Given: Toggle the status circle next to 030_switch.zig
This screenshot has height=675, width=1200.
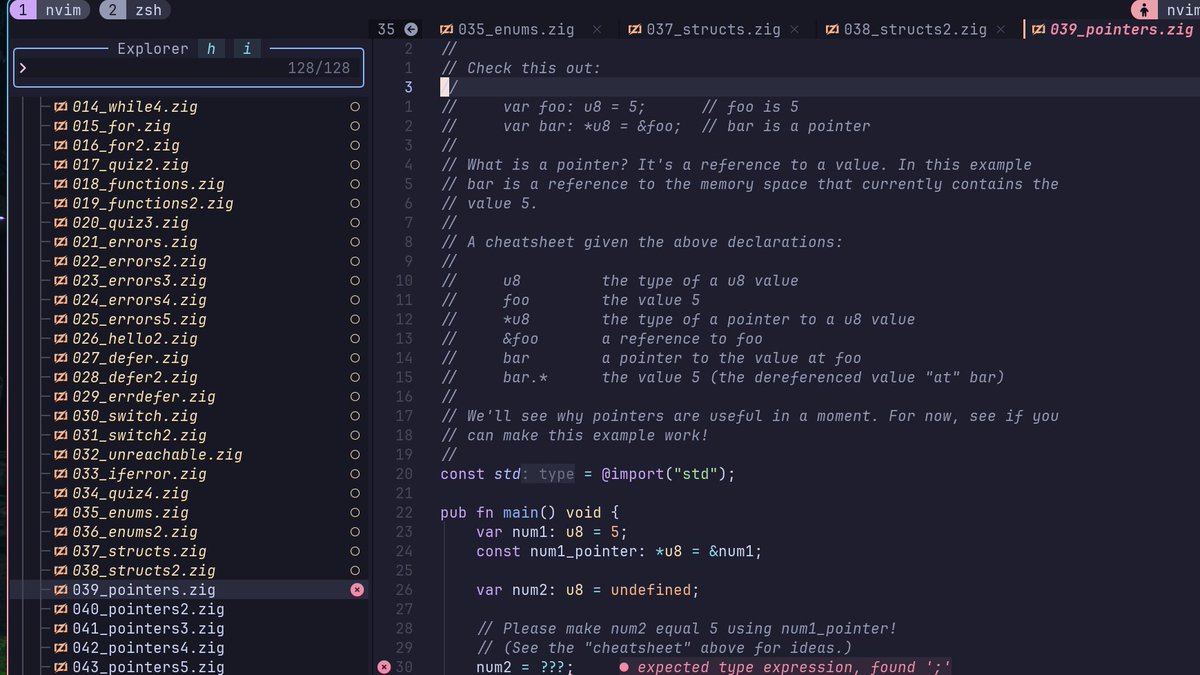Looking at the screenshot, I should 355,416.
